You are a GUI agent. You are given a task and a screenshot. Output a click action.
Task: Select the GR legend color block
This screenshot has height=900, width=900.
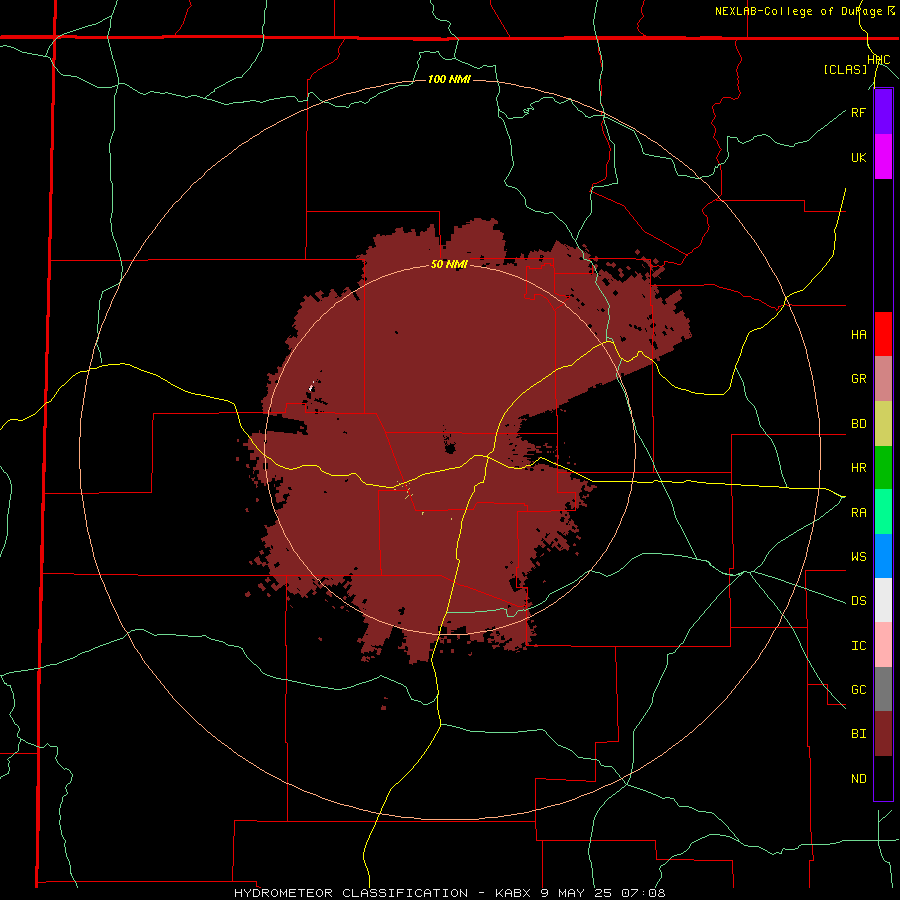tap(883, 379)
